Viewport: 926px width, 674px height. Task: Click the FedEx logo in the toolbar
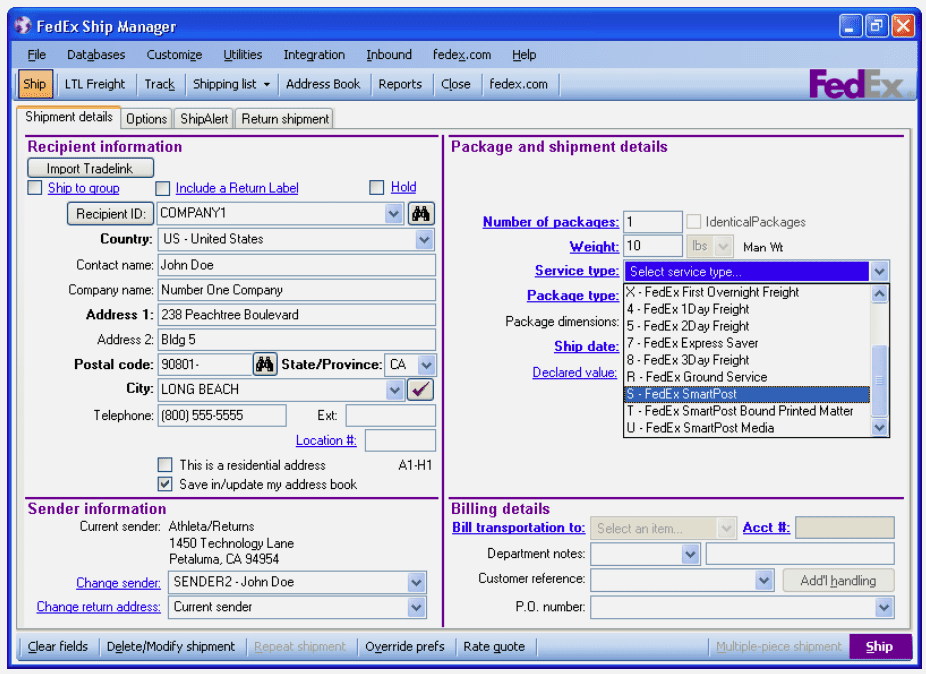click(860, 84)
